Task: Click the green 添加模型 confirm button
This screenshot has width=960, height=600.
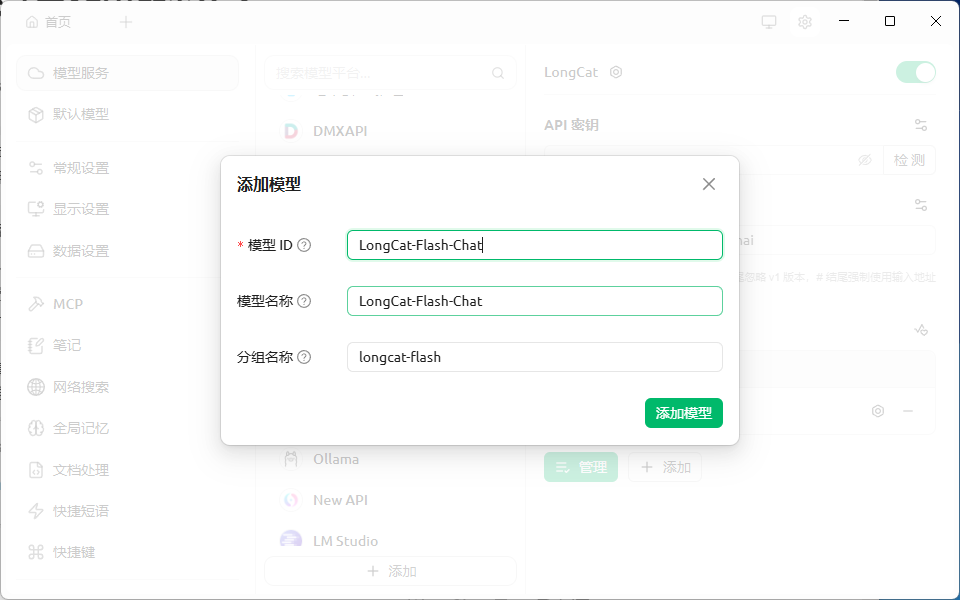Action: point(683,413)
